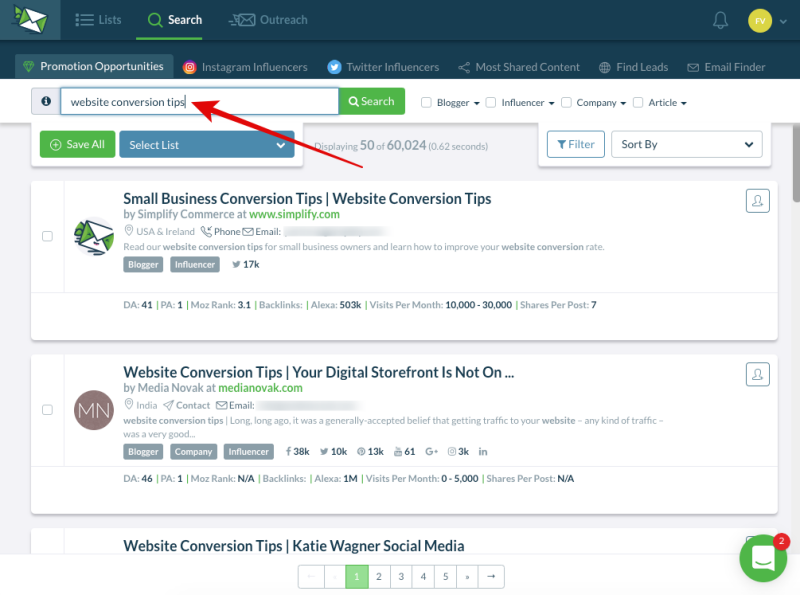Click the yellow FV user avatar
Viewport: 800px width, 595px height.
760,21
